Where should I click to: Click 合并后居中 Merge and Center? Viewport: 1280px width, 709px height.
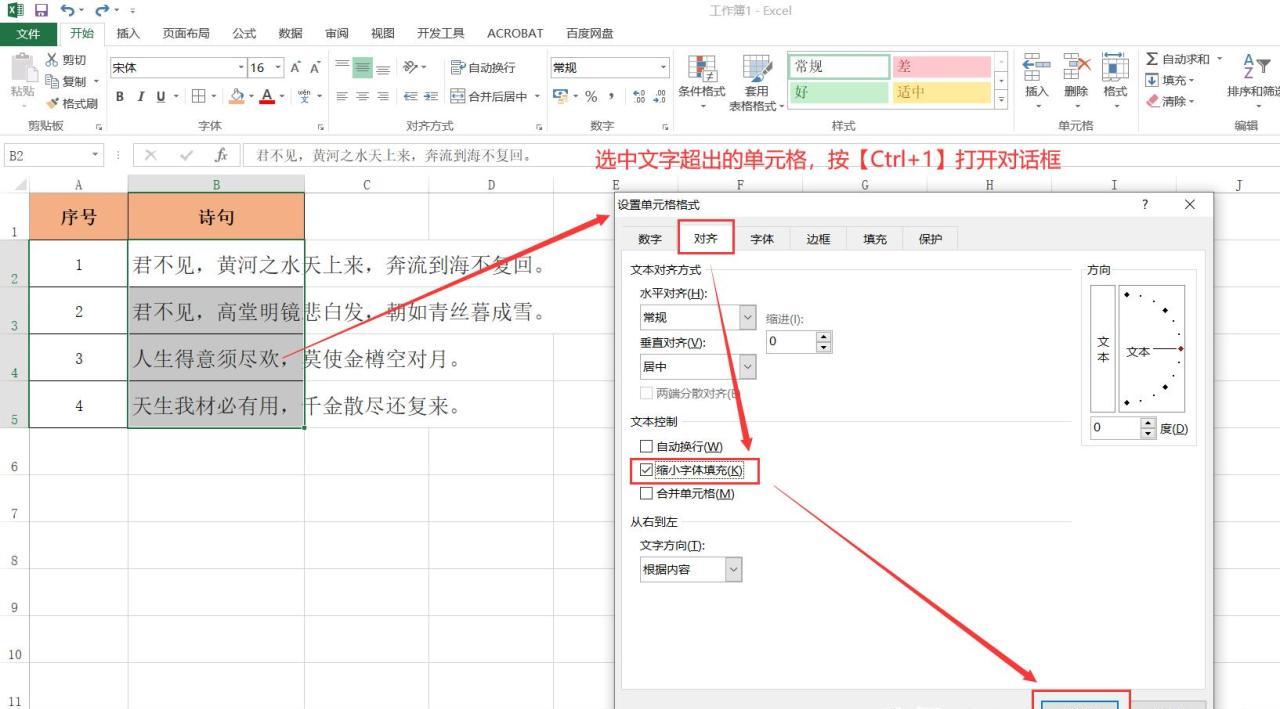489,96
